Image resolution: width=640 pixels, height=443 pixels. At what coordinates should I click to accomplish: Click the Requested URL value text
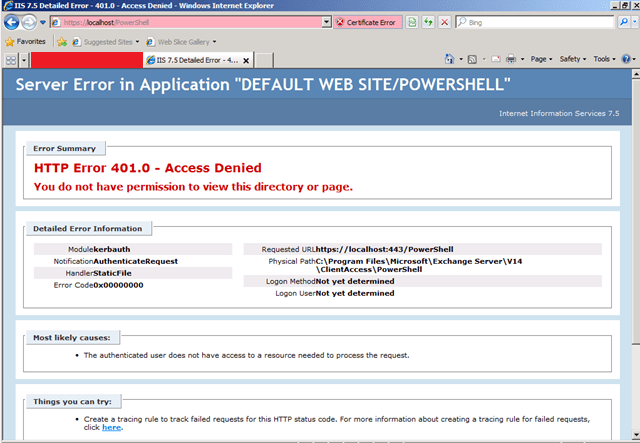click(x=384, y=249)
